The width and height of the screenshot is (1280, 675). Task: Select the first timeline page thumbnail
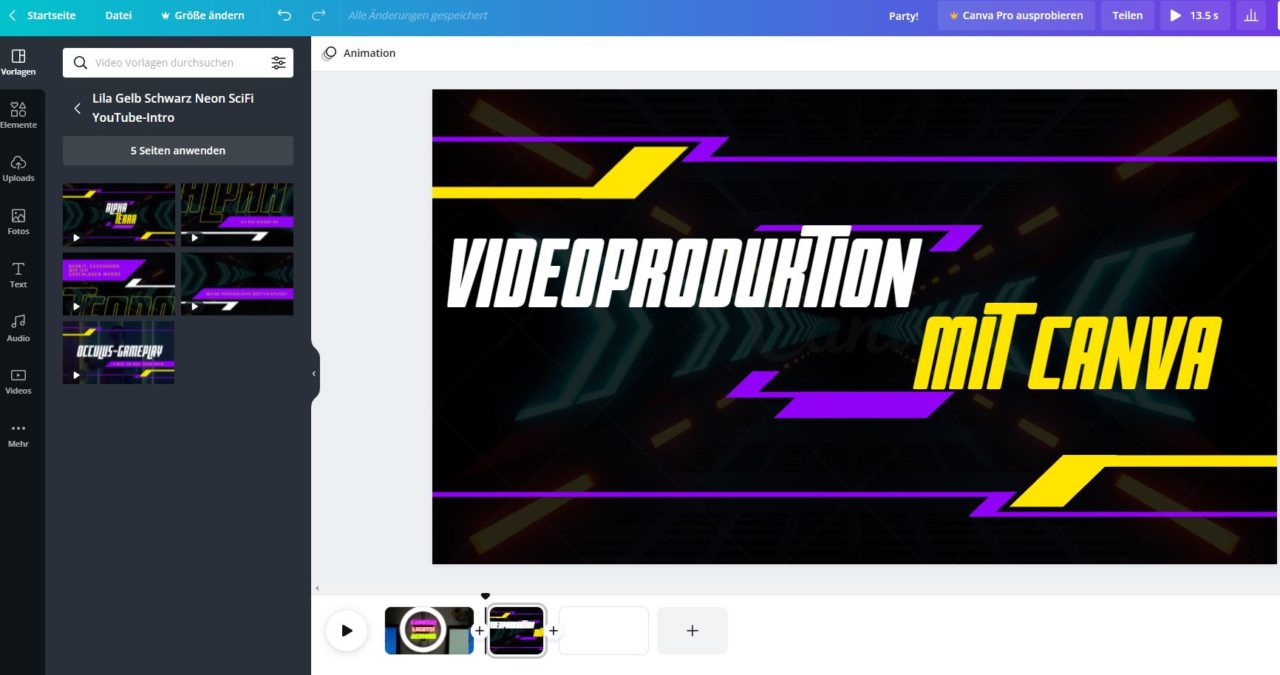tap(429, 630)
